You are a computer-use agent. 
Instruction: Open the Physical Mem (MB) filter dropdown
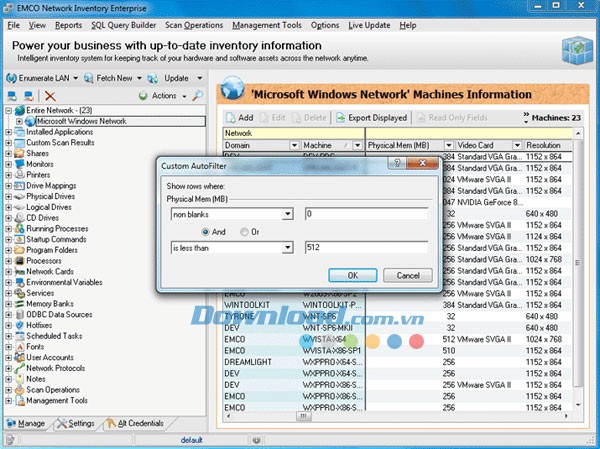tap(448, 145)
